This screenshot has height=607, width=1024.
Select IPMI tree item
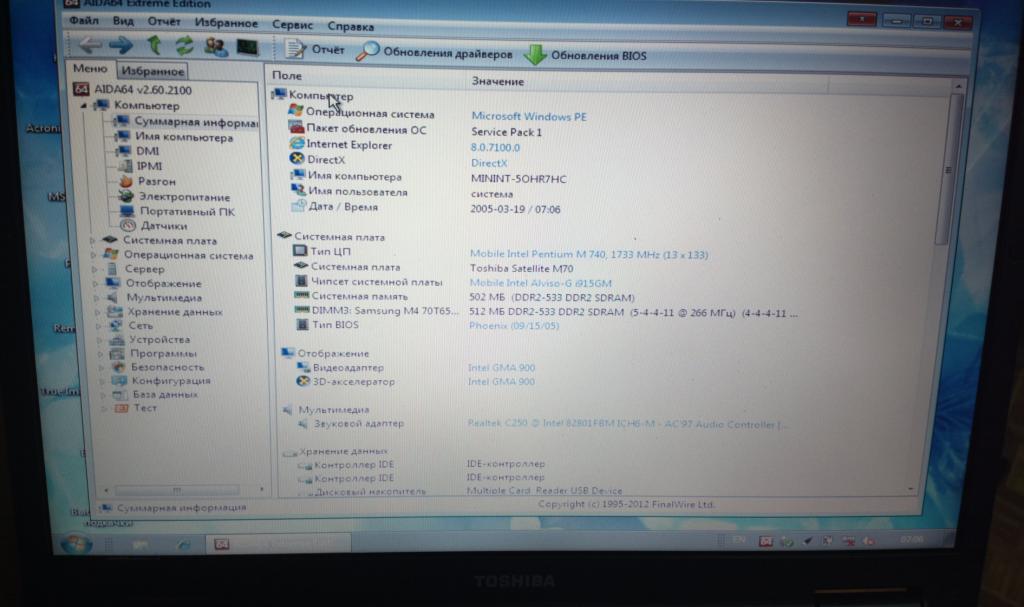(140, 166)
